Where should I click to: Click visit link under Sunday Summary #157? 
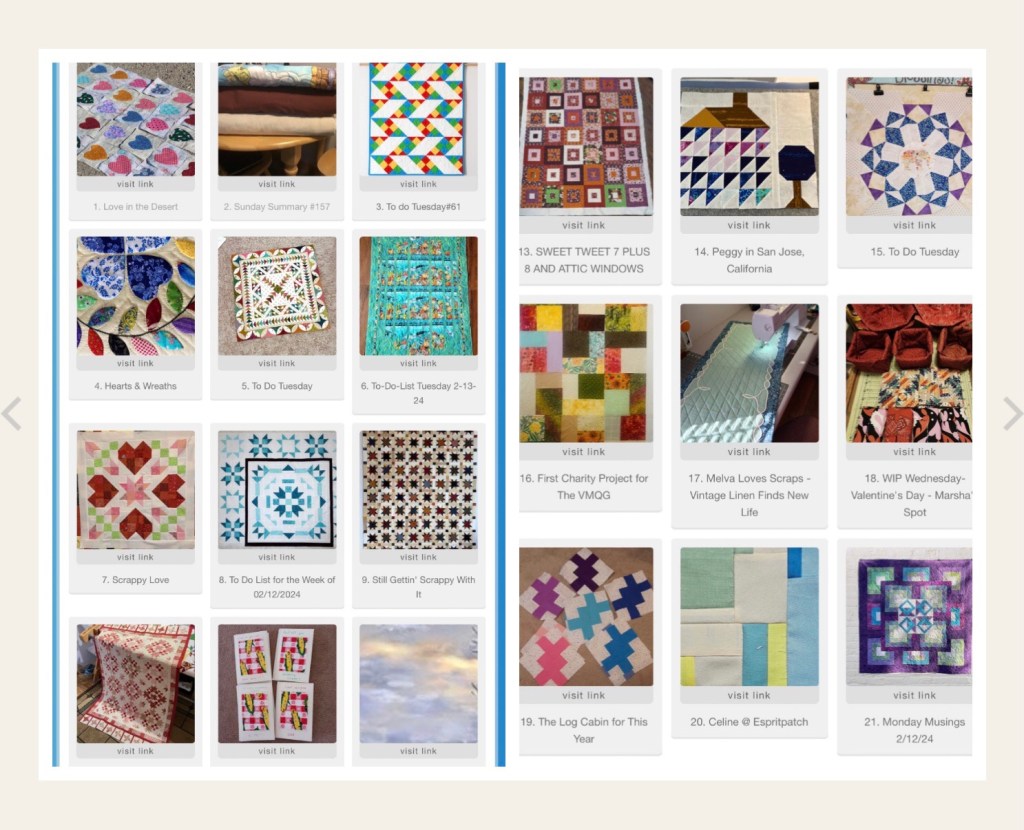coord(277,184)
